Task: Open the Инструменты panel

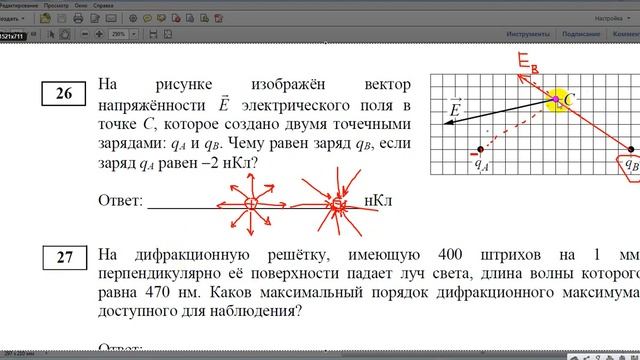Action: (528, 34)
